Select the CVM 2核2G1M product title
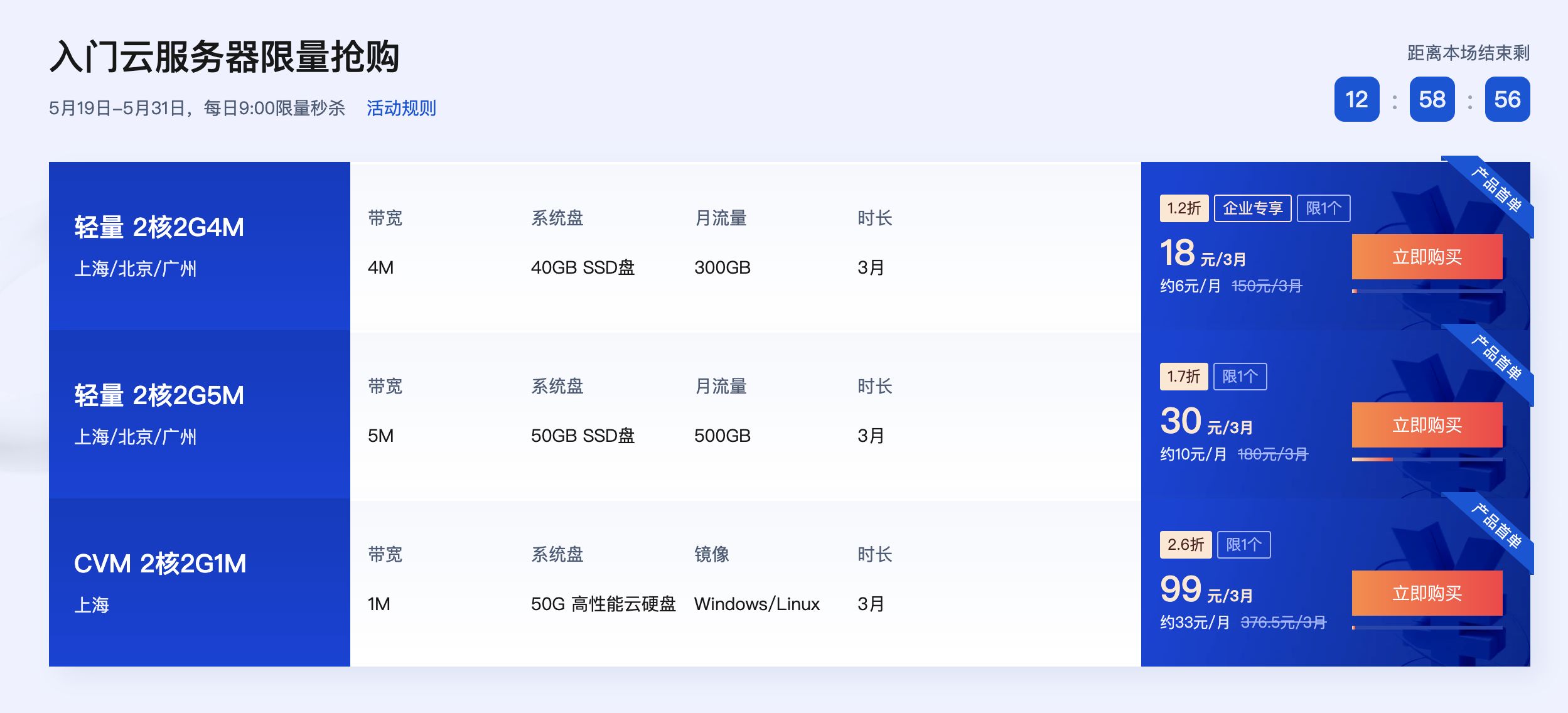The width and height of the screenshot is (1568, 713). tap(160, 564)
